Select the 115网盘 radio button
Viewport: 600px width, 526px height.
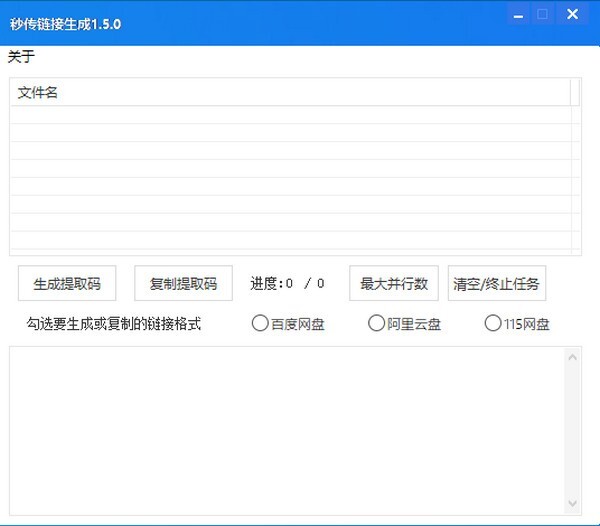pos(517,324)
